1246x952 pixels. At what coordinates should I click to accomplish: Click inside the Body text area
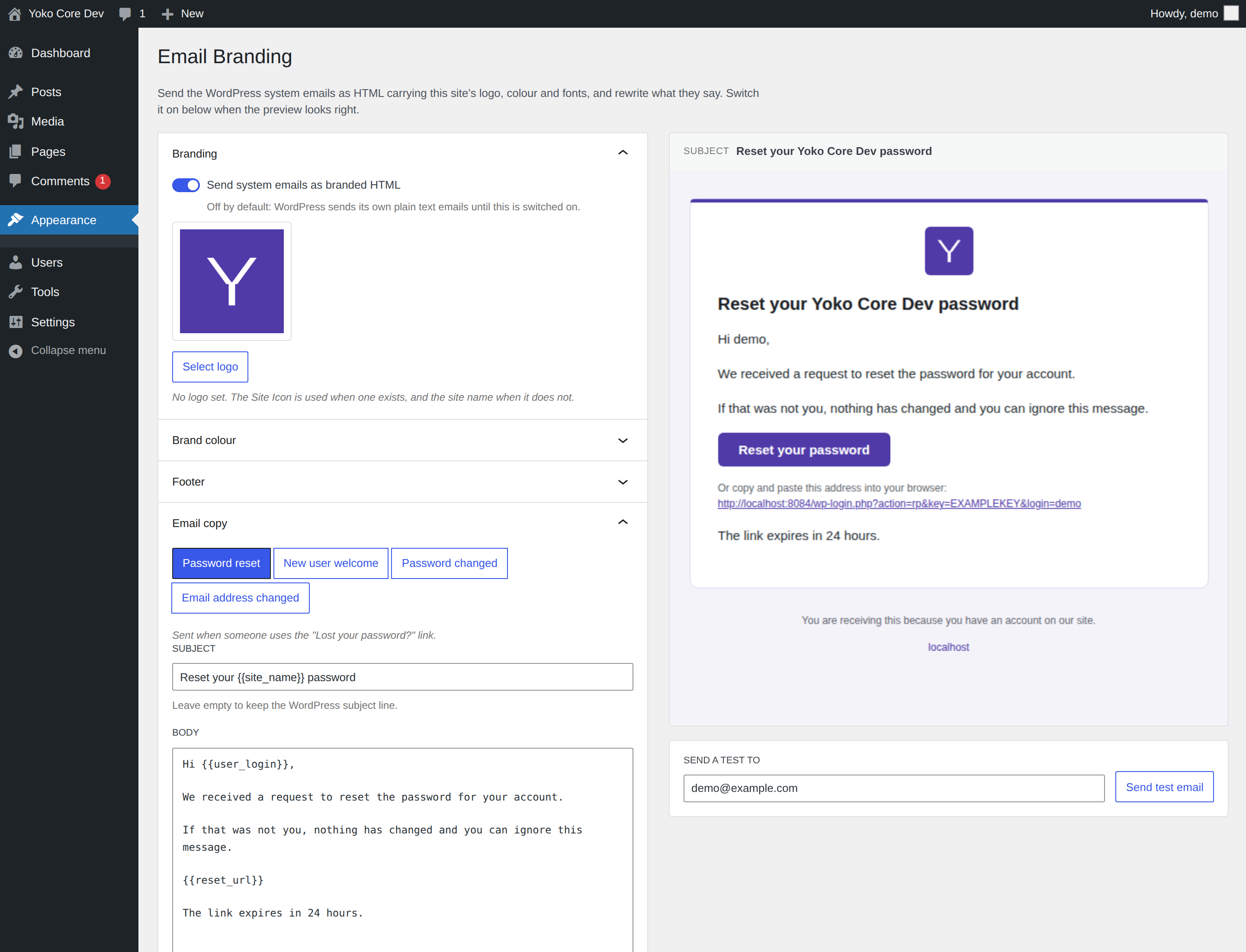[402, 850]
